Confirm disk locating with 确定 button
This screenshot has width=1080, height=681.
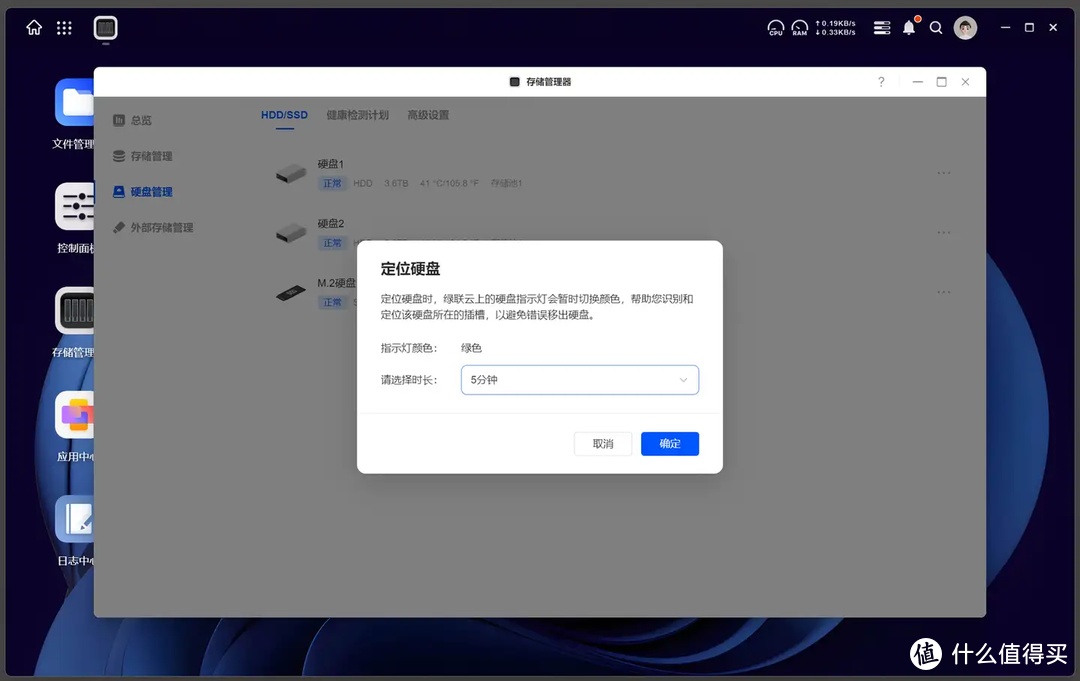pos(669,443)
